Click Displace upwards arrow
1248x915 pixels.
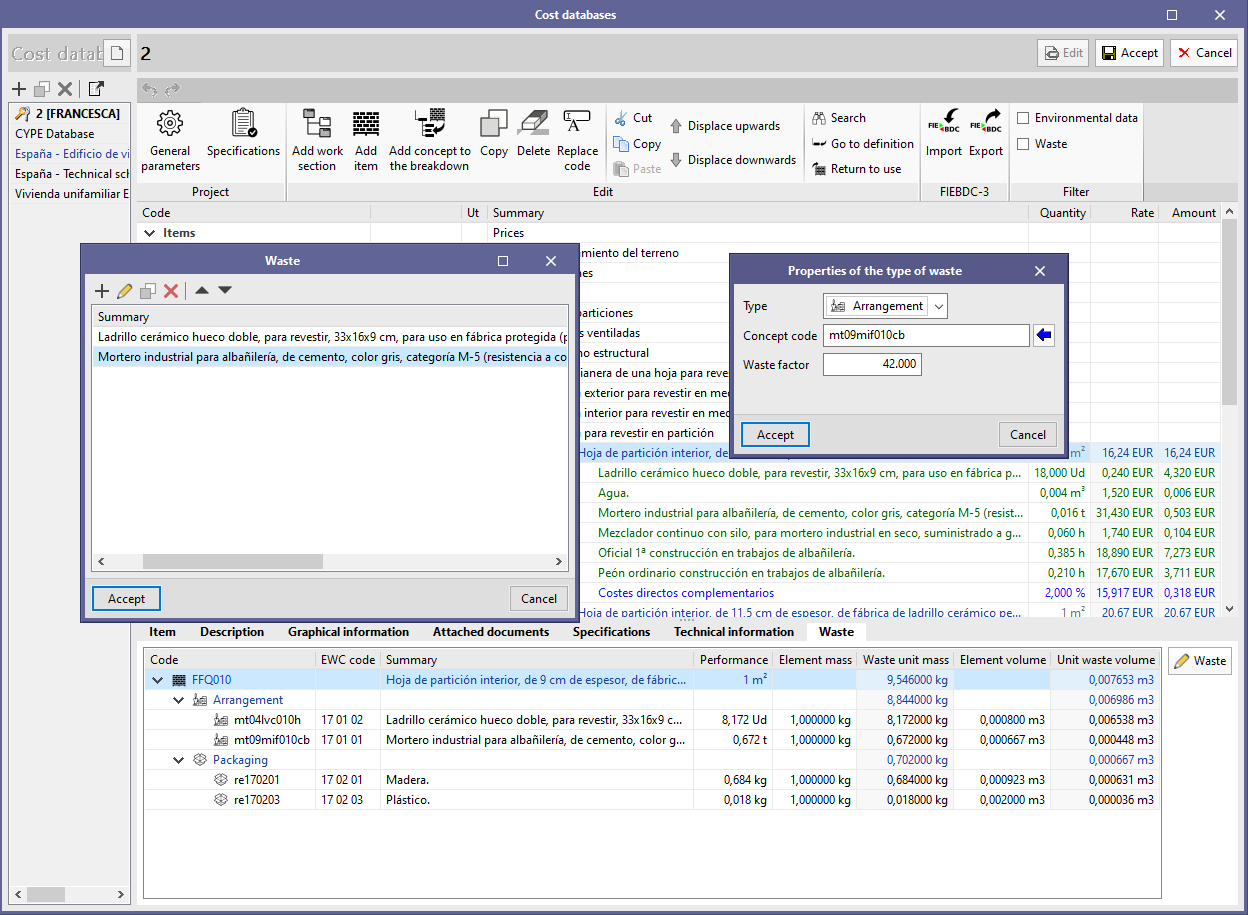pyautogui.click(x=725, y=126)
